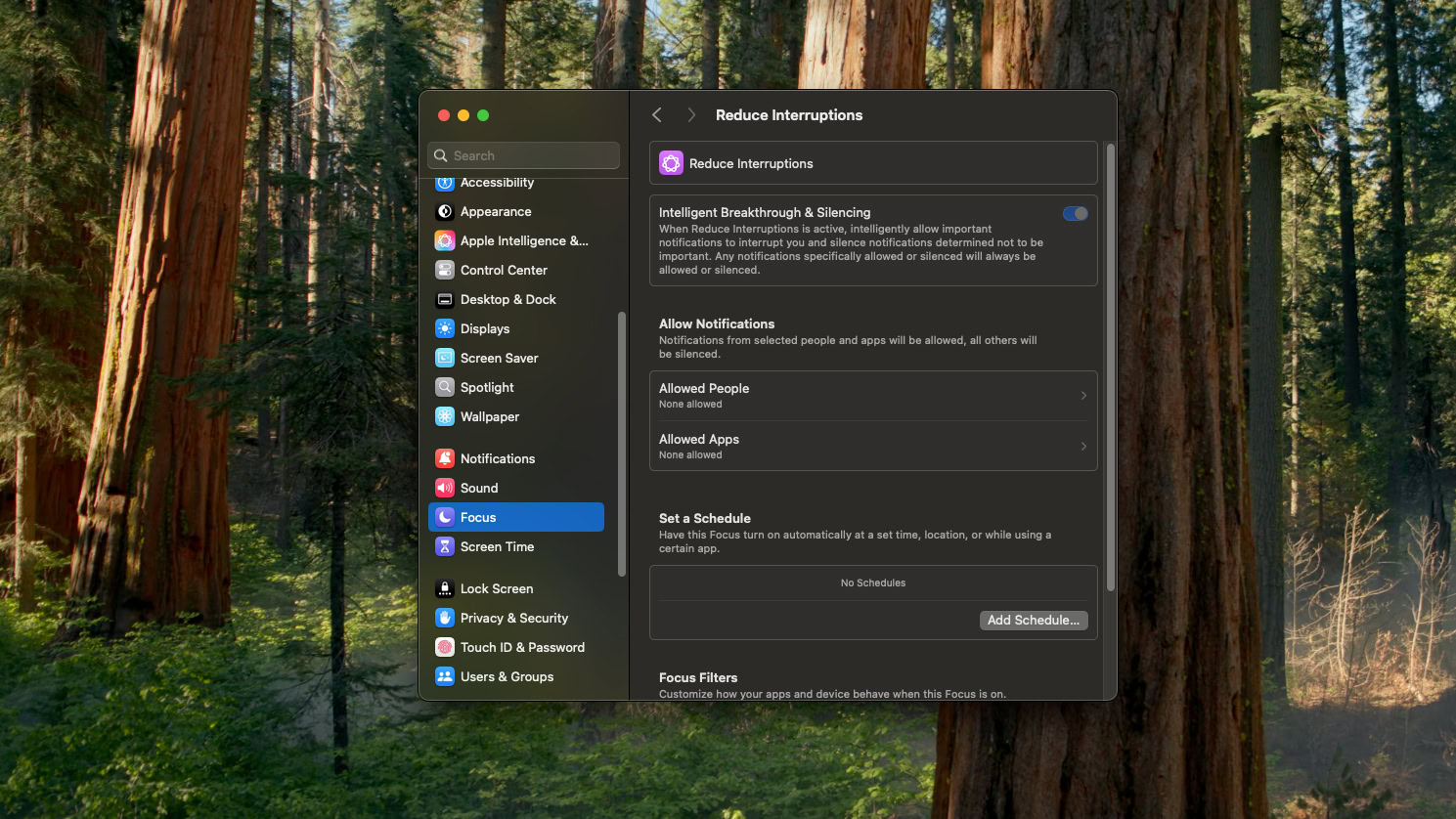The image size is (1456, 819).
Task: Open the Wallpaper settings icon
Action: 445,416
